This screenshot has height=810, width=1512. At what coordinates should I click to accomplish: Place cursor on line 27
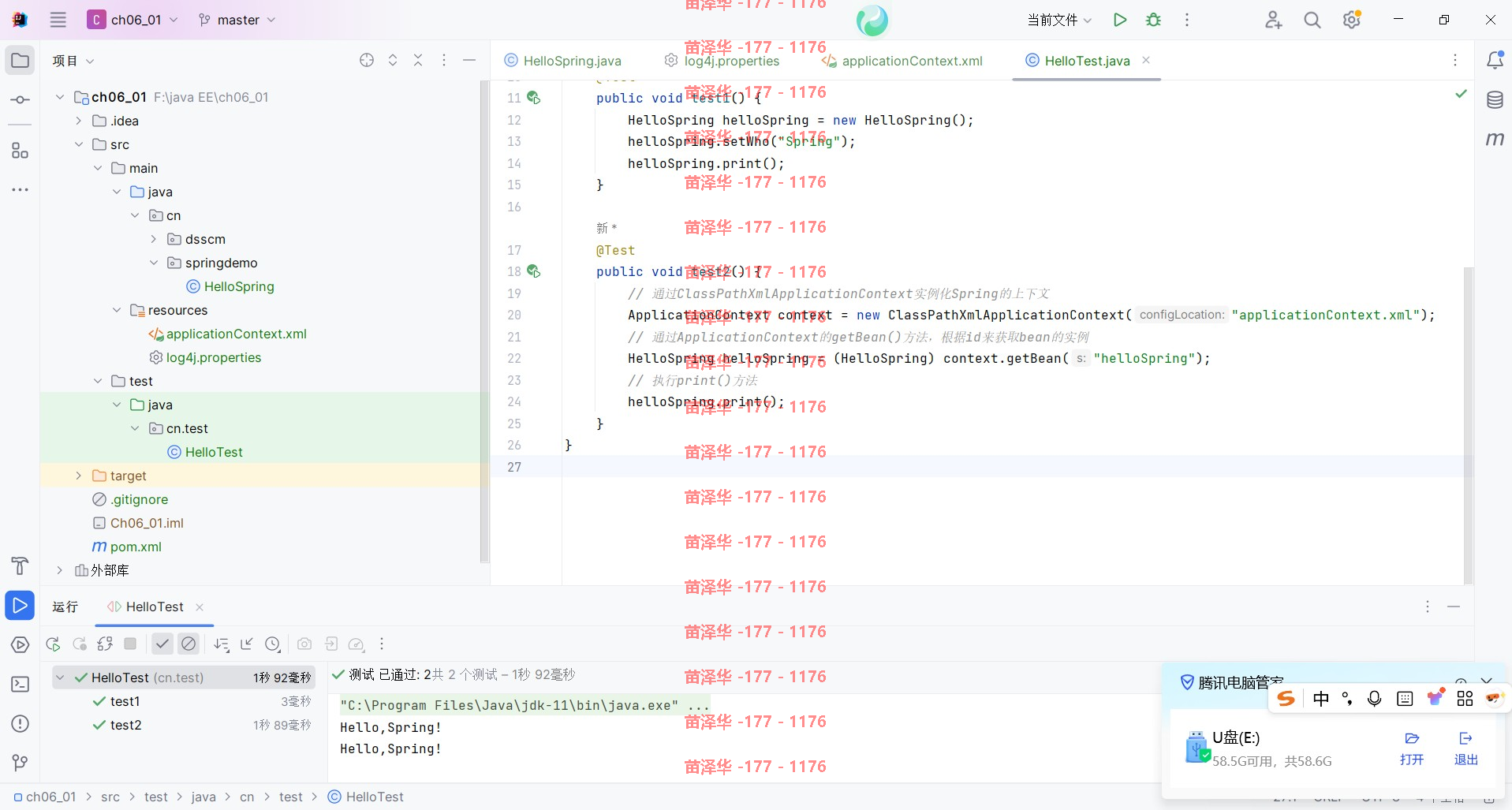pyautogui.click(x=1012, y=467)
